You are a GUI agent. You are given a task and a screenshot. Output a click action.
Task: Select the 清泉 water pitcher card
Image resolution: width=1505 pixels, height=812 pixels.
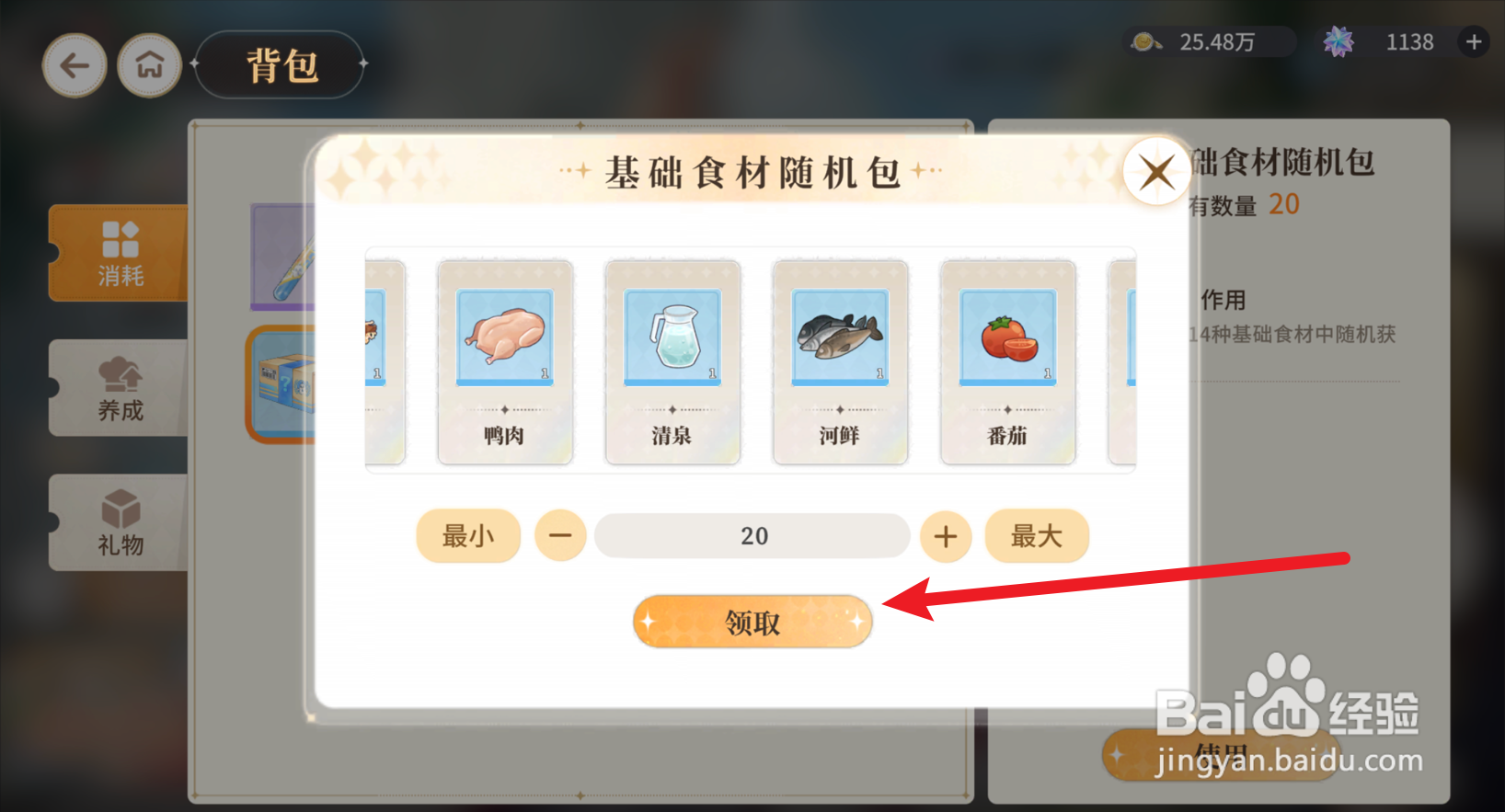(x=672, y=362)
